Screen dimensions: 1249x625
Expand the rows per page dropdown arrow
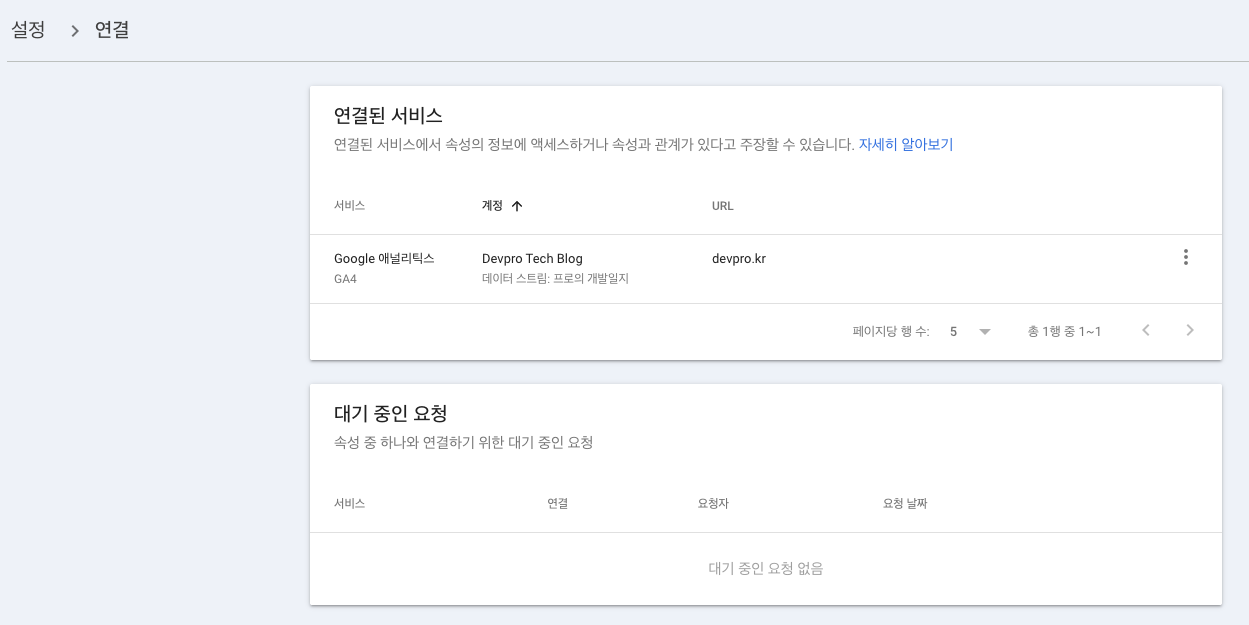985,331
